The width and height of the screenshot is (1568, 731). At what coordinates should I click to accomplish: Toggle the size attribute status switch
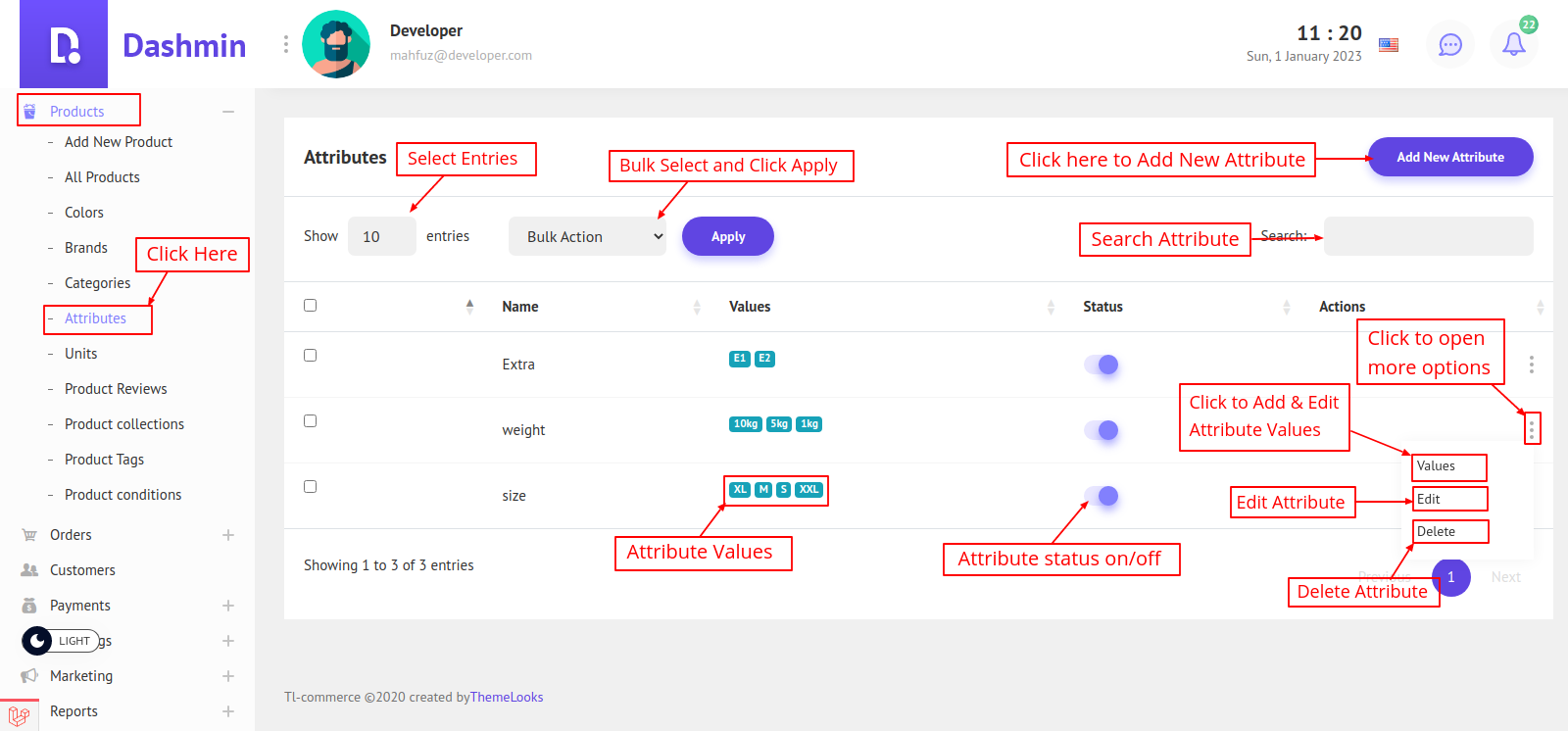point(1102,496)
